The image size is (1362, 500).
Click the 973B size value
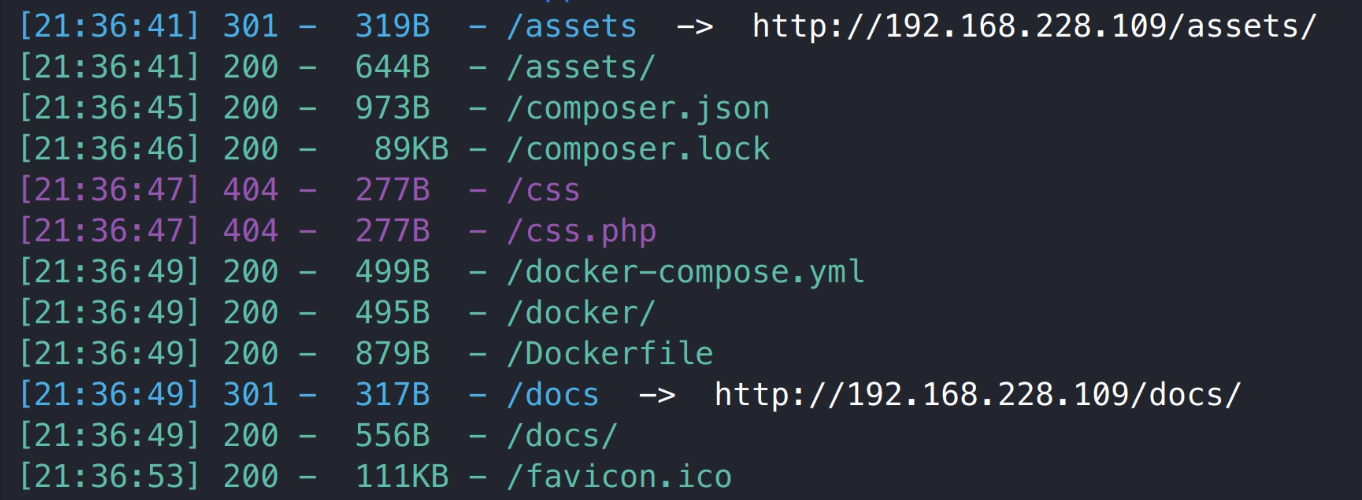coord(392,108)
